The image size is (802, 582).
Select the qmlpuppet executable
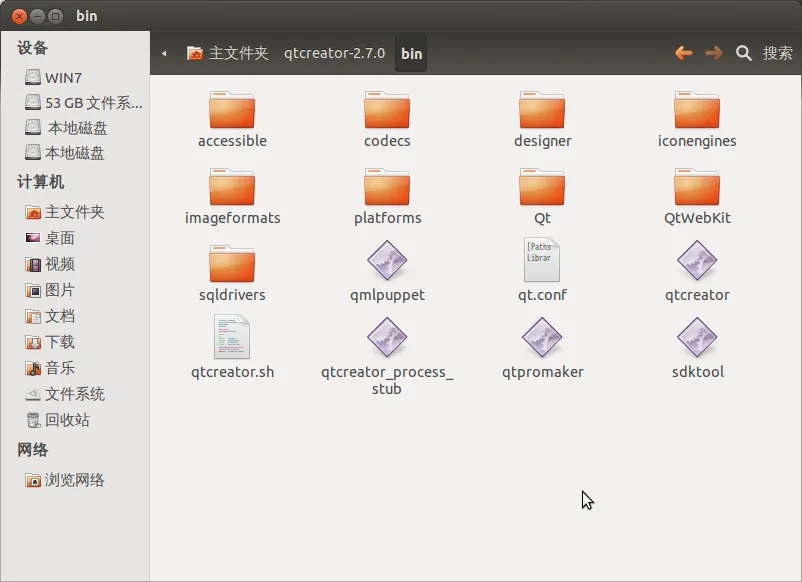[x=387, y=262]
